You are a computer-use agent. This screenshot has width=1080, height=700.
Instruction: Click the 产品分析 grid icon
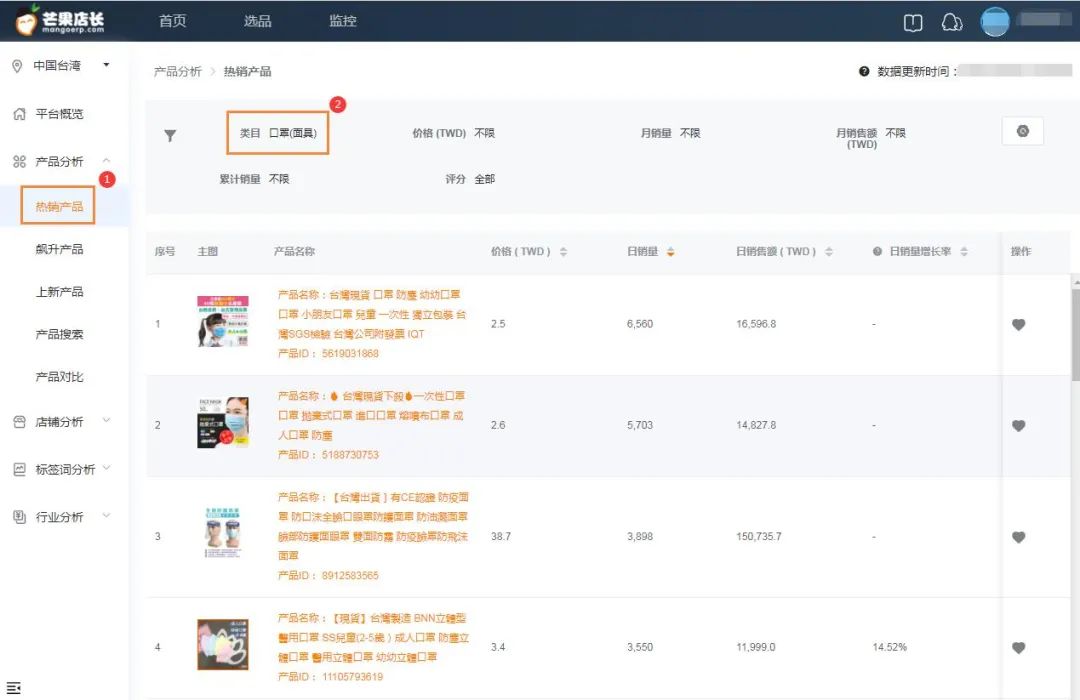coord(19,161)
